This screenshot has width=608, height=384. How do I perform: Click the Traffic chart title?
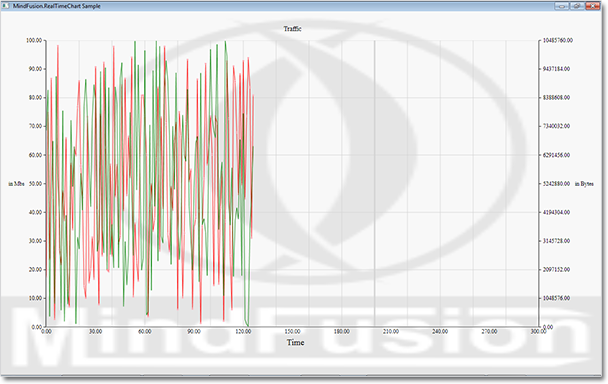[292, 29]
